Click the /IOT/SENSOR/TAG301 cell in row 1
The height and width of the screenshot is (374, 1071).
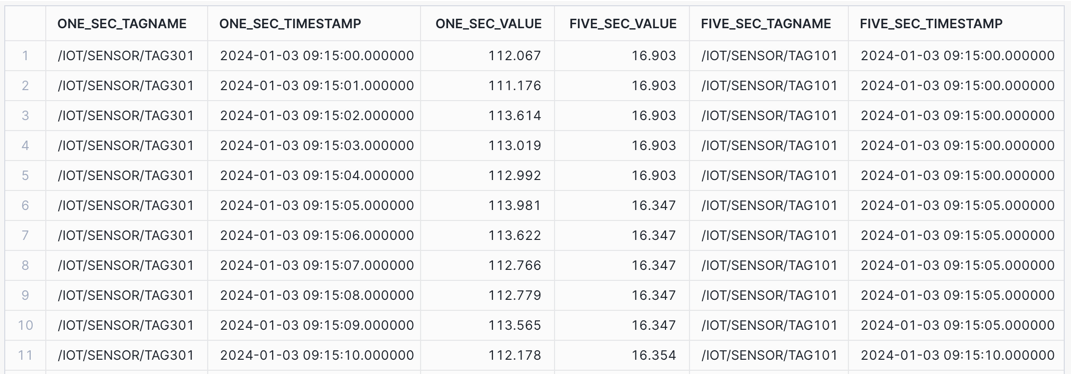[x=126, y=55]
